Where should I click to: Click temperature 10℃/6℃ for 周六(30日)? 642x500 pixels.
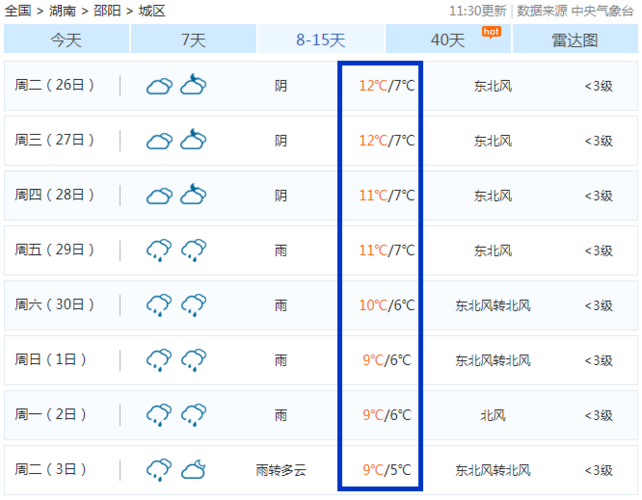point(387,305)
